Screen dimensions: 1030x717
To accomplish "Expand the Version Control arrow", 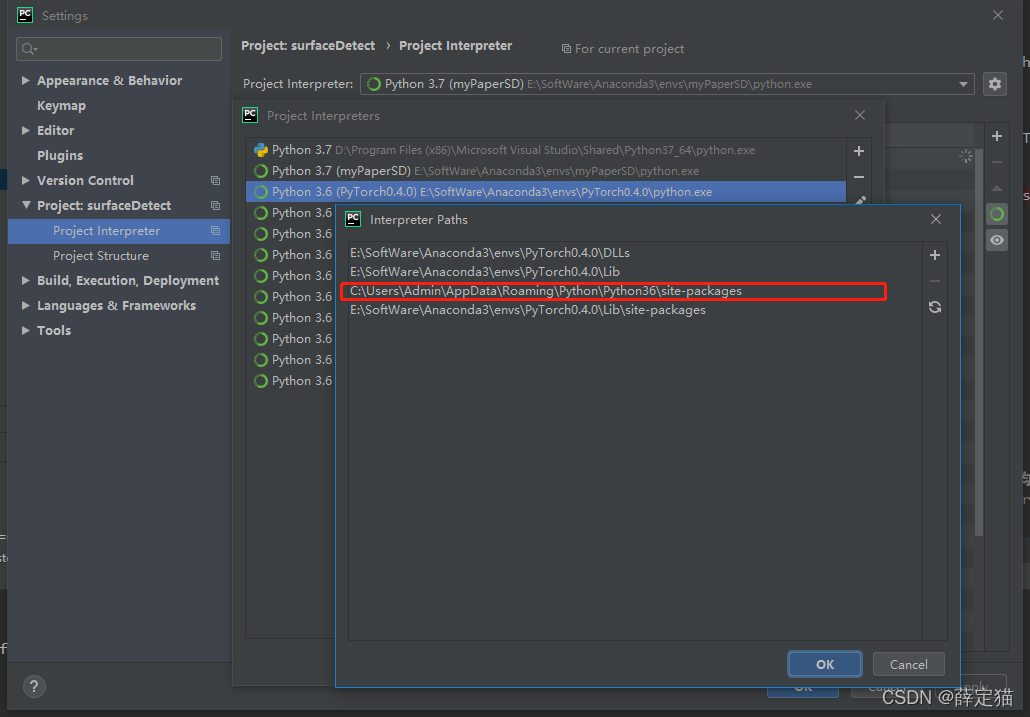I will [26, 180].
